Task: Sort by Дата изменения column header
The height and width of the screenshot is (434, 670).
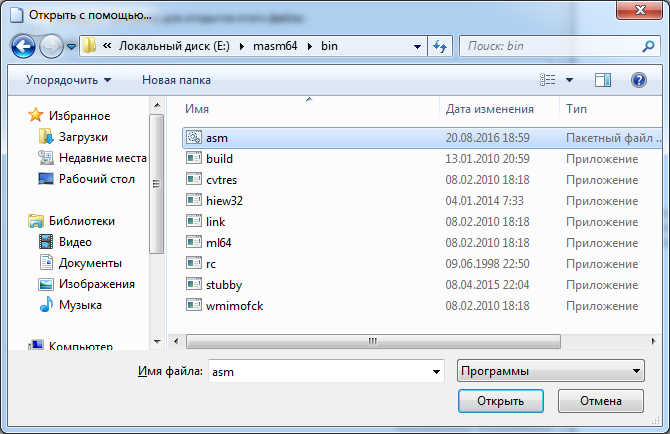Action: coord(489,109)
